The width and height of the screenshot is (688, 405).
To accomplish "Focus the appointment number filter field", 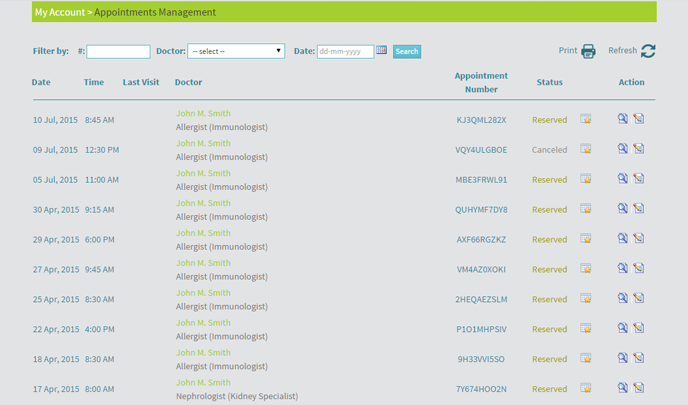I will click(x=118, y=51).
